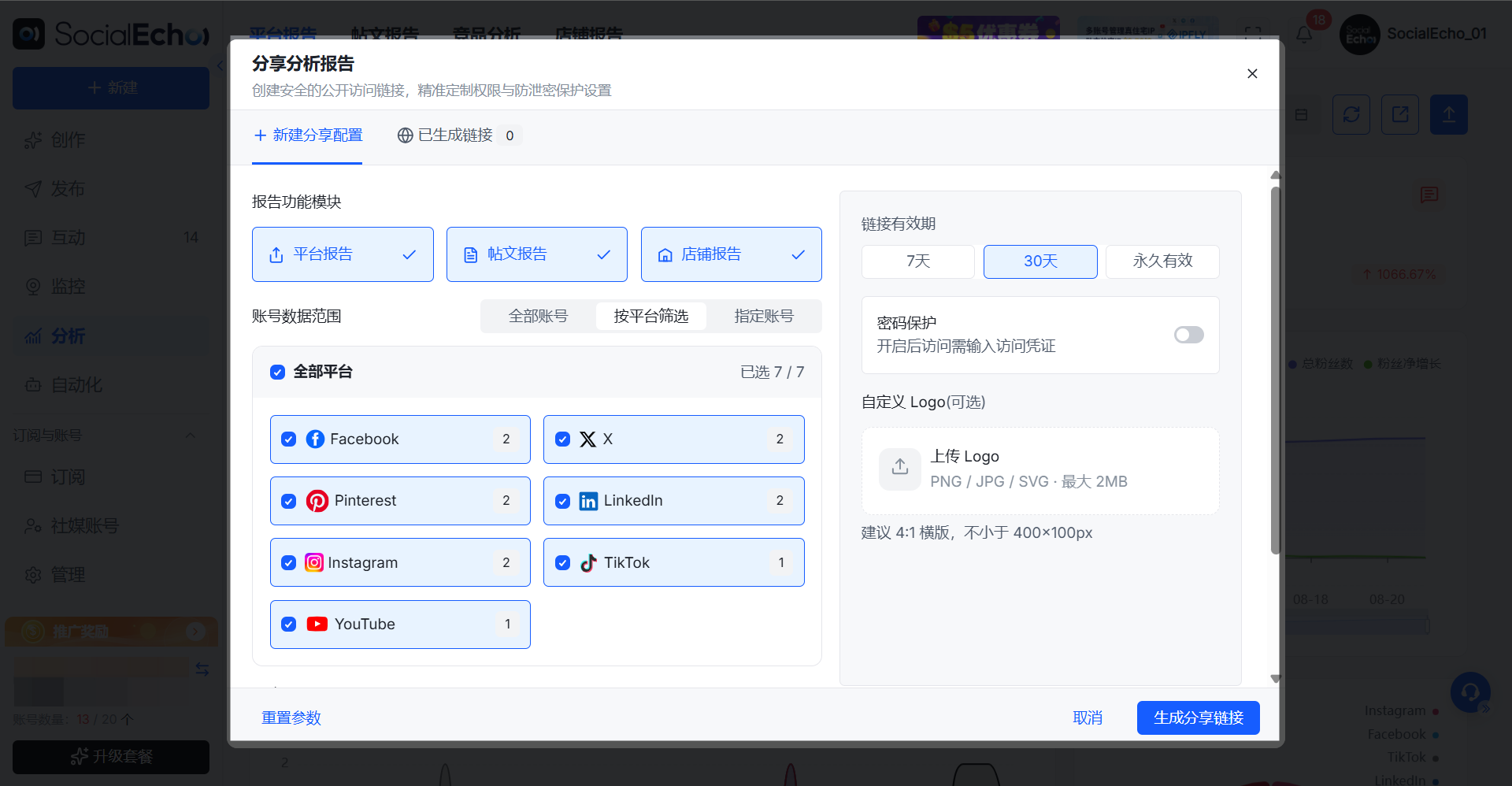Click the LinkedIn logo icon
Image resolution: width=1512 pixels, height=786 pixels.
tap(588, 501)
